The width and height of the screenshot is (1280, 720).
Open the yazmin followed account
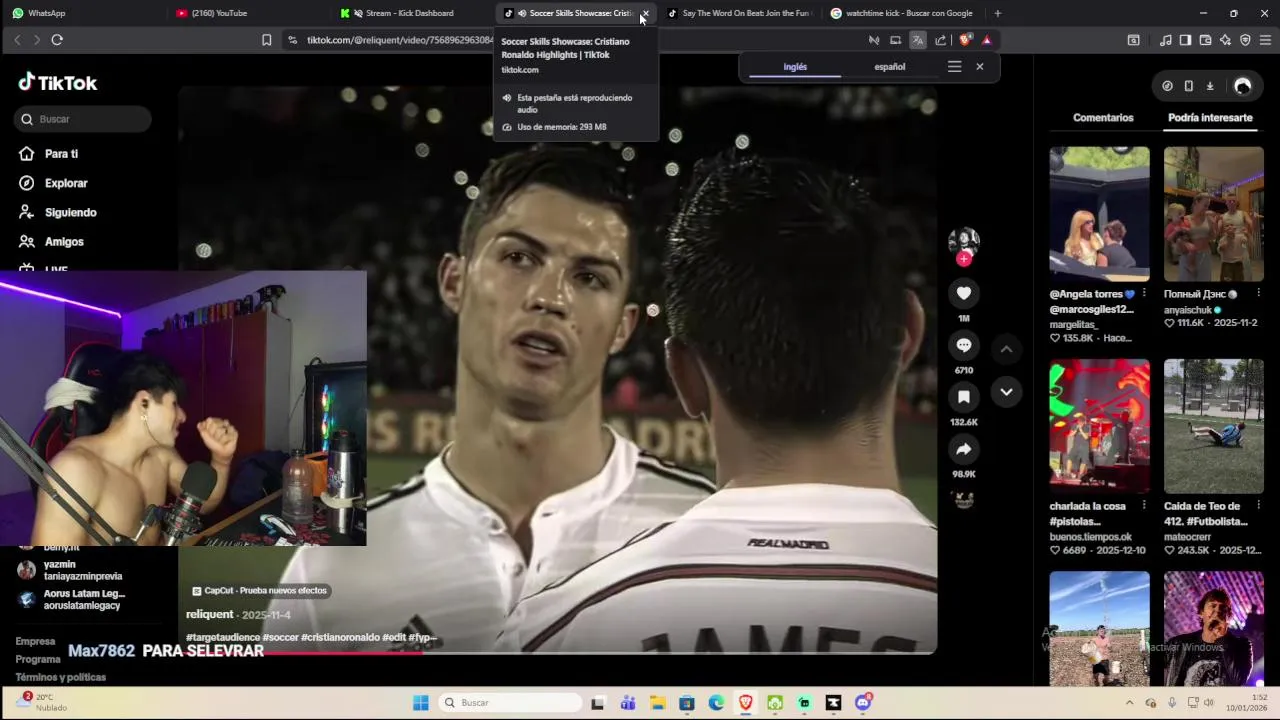coord(80,570)
